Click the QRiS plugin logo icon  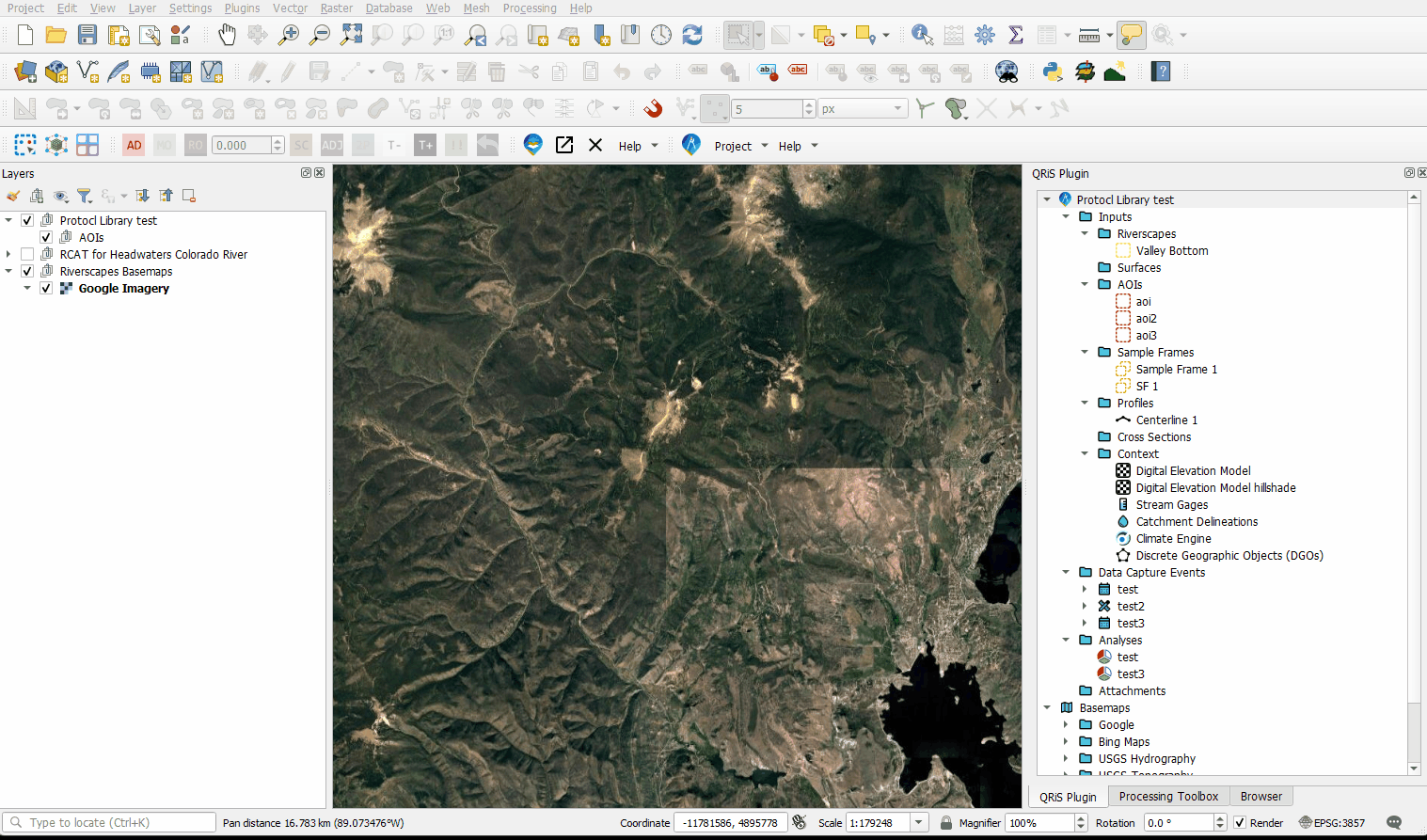[x=691, y=145]
